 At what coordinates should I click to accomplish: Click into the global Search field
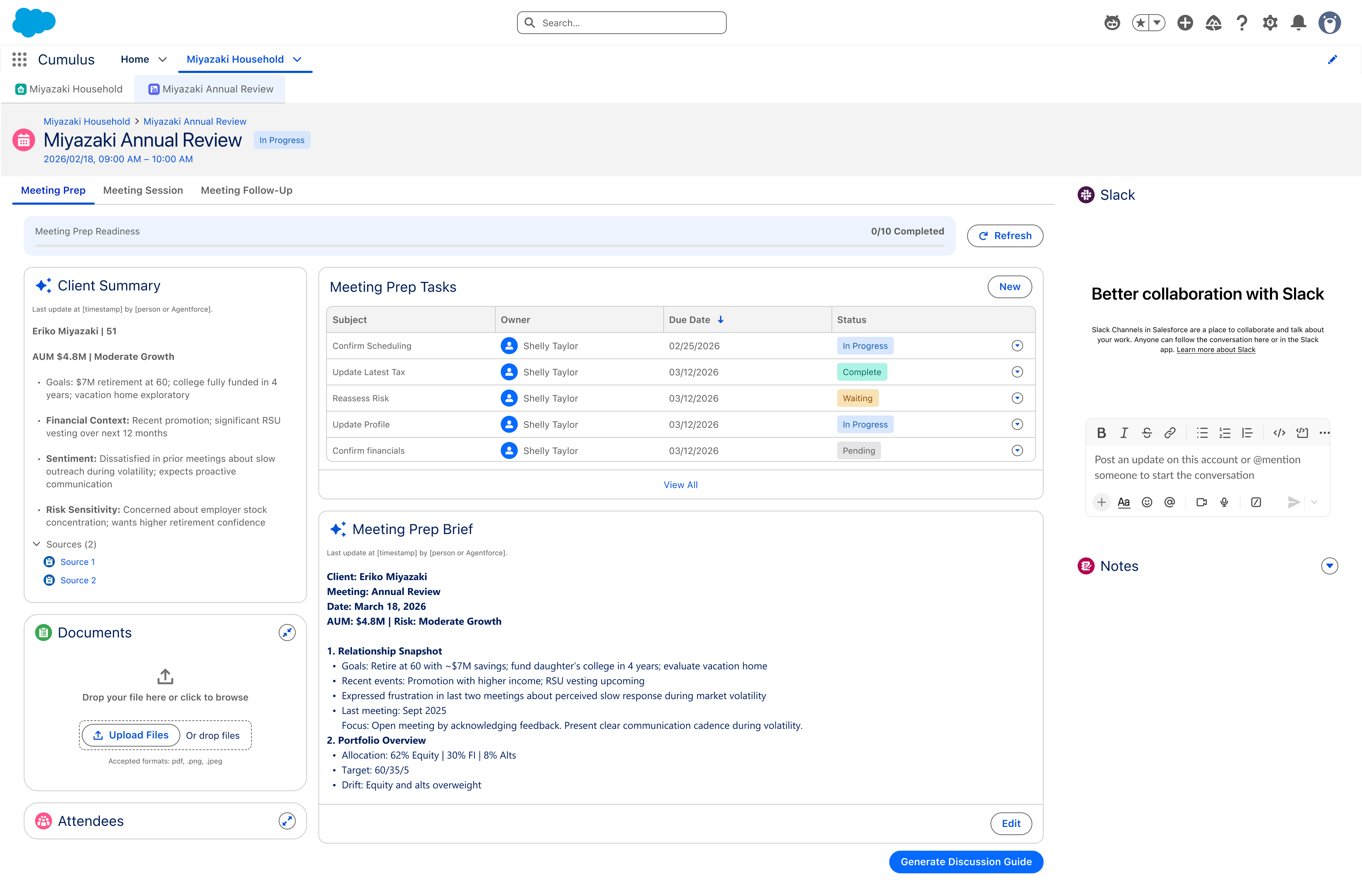[622, 23]
